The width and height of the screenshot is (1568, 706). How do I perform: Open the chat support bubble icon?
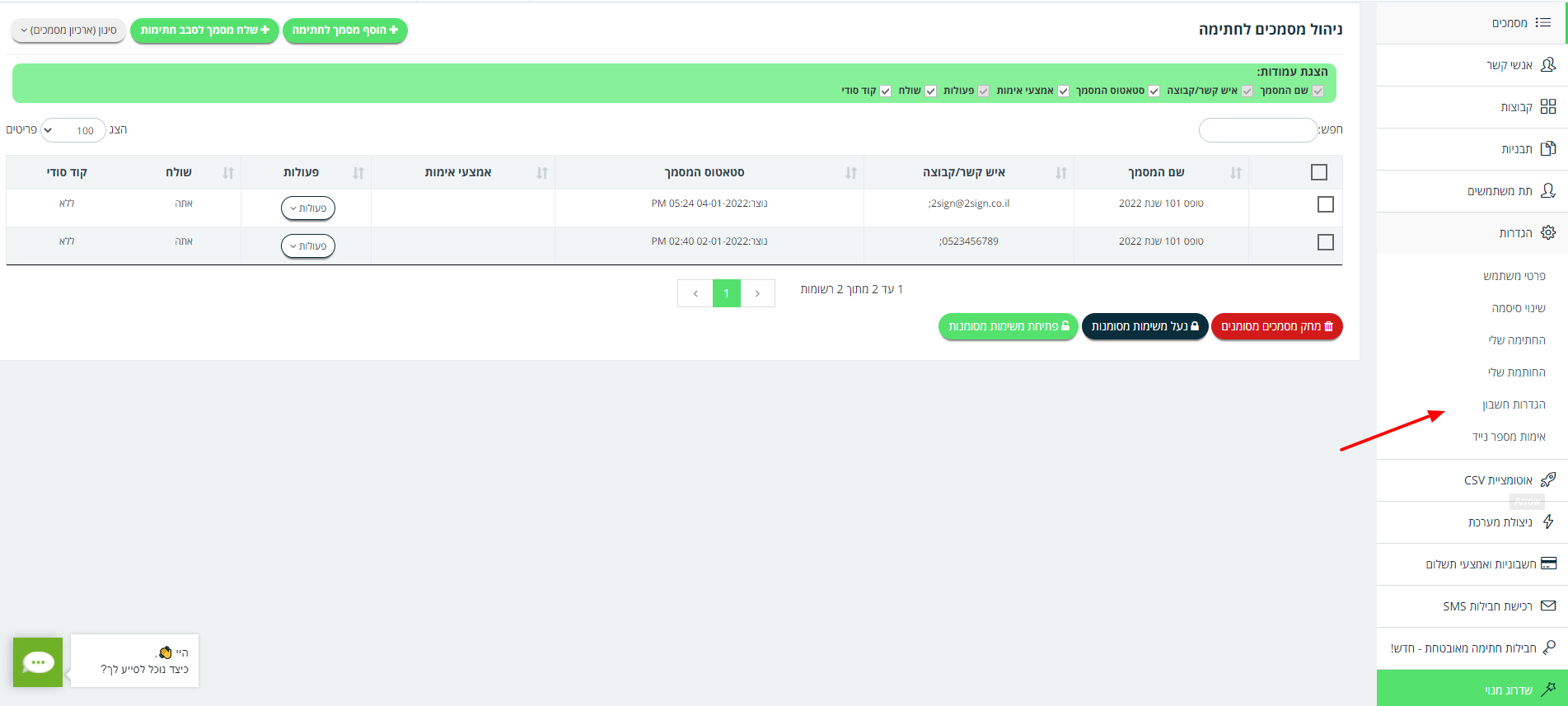point(38,662)
